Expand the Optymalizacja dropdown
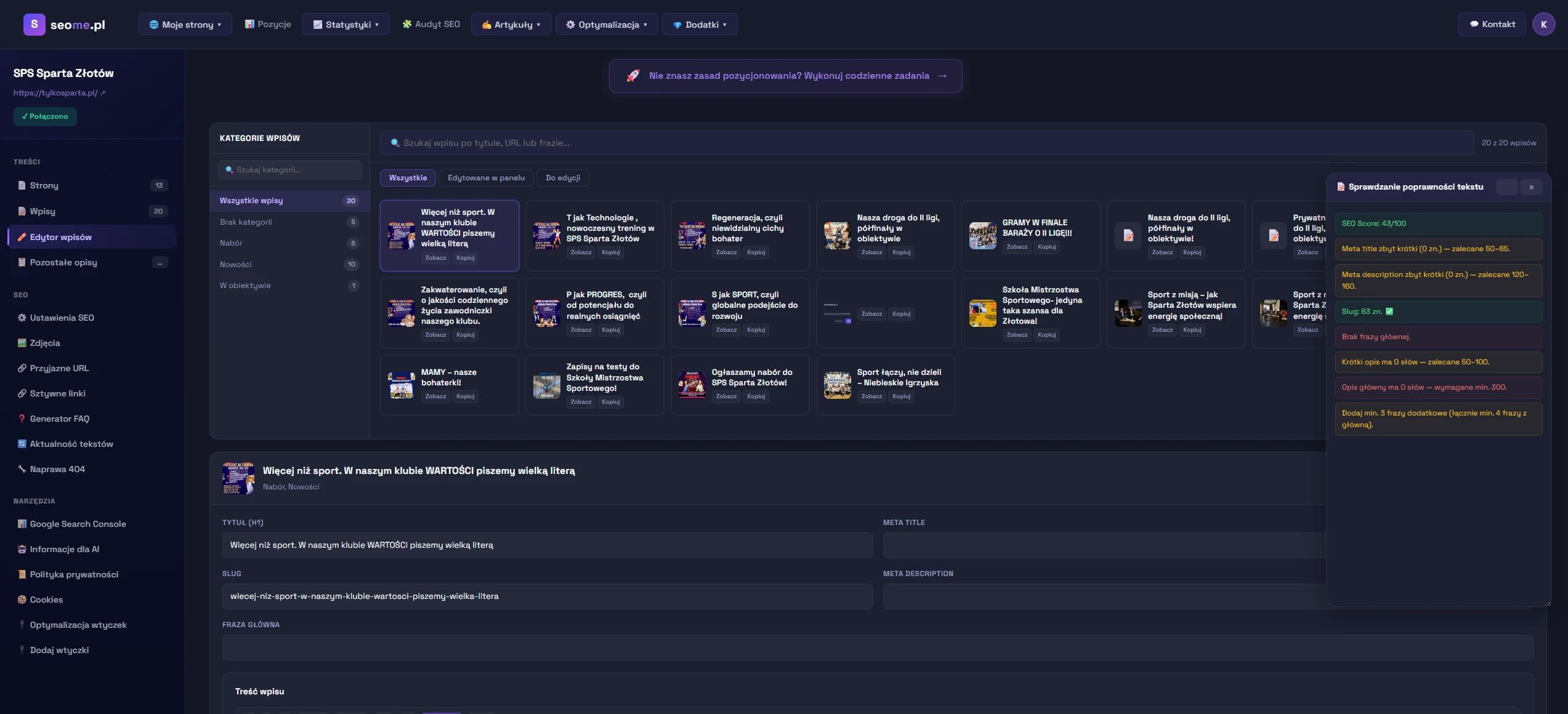This screenshot has width=1568, height=714. [x=607, y=25]
